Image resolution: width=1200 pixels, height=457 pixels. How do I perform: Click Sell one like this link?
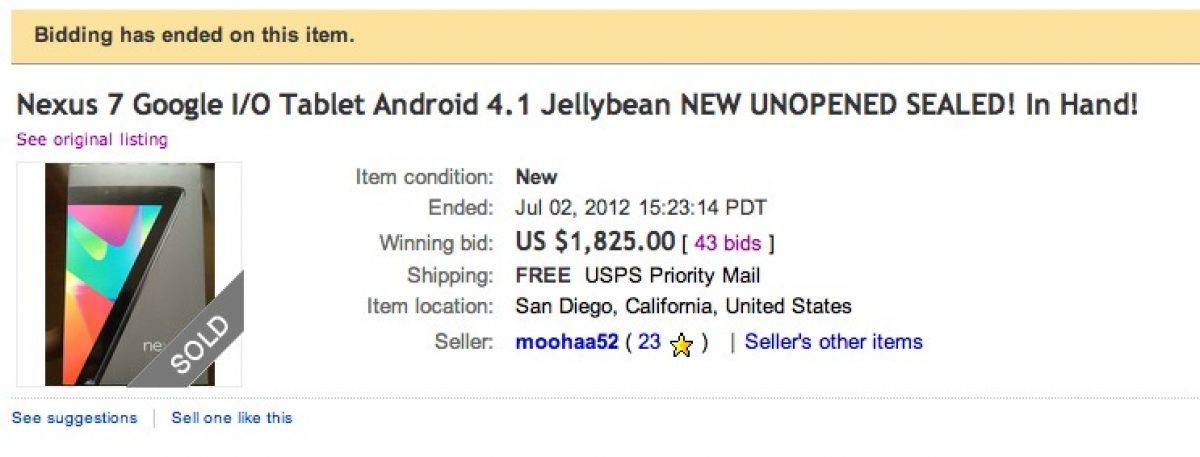tap(232, 418)
